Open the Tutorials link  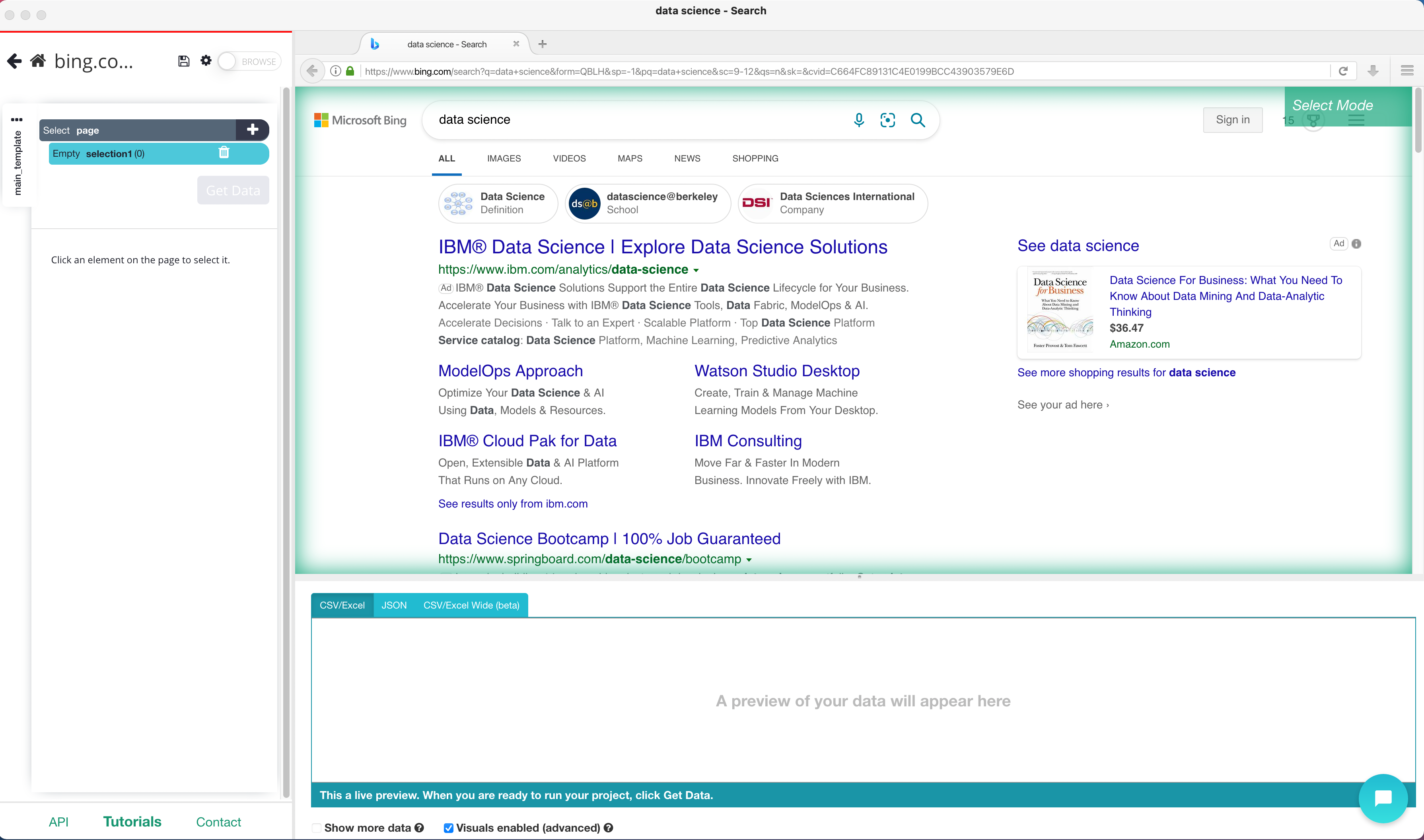132,822
